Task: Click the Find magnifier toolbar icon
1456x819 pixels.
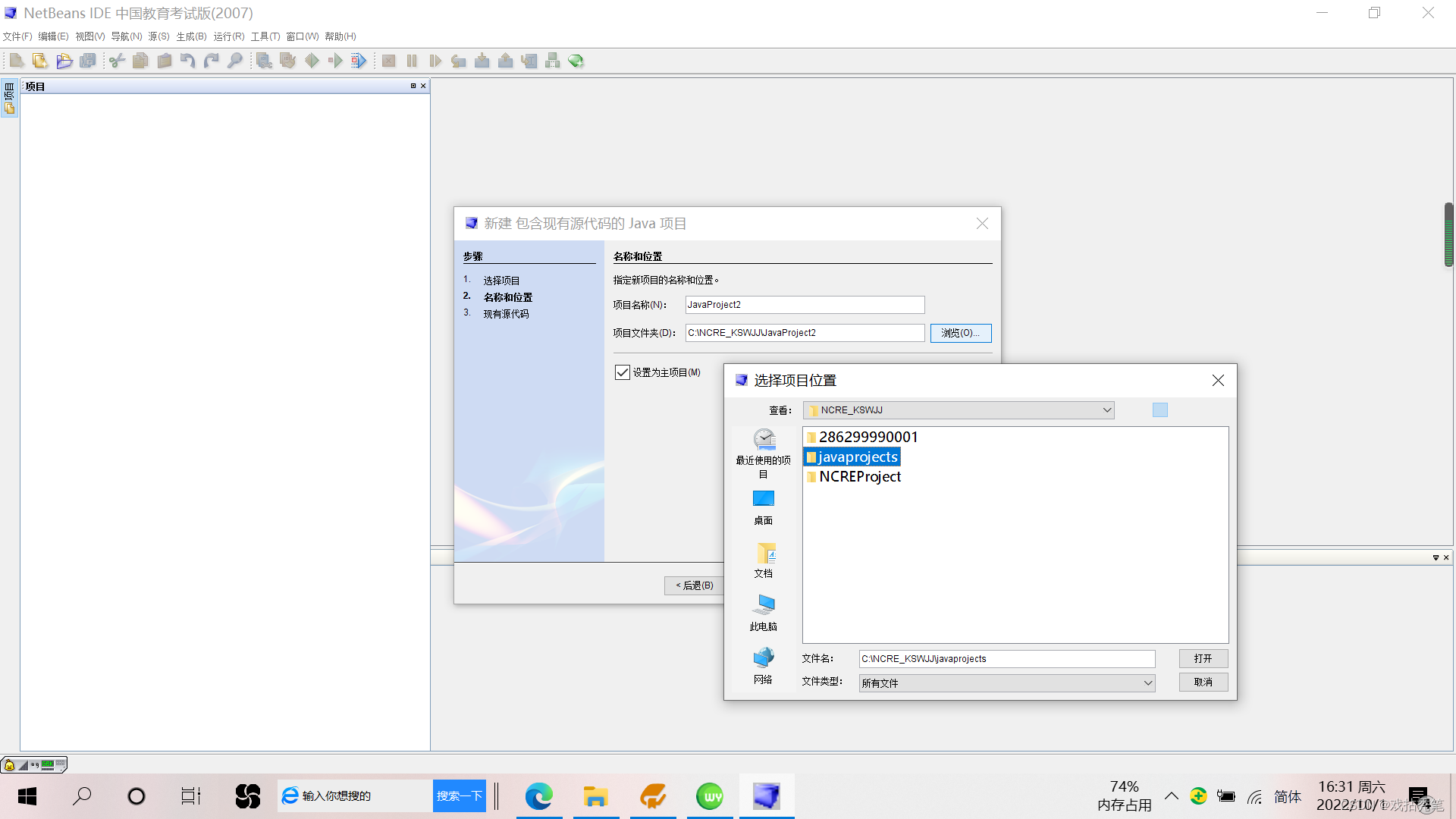Action: pos(235,61)
